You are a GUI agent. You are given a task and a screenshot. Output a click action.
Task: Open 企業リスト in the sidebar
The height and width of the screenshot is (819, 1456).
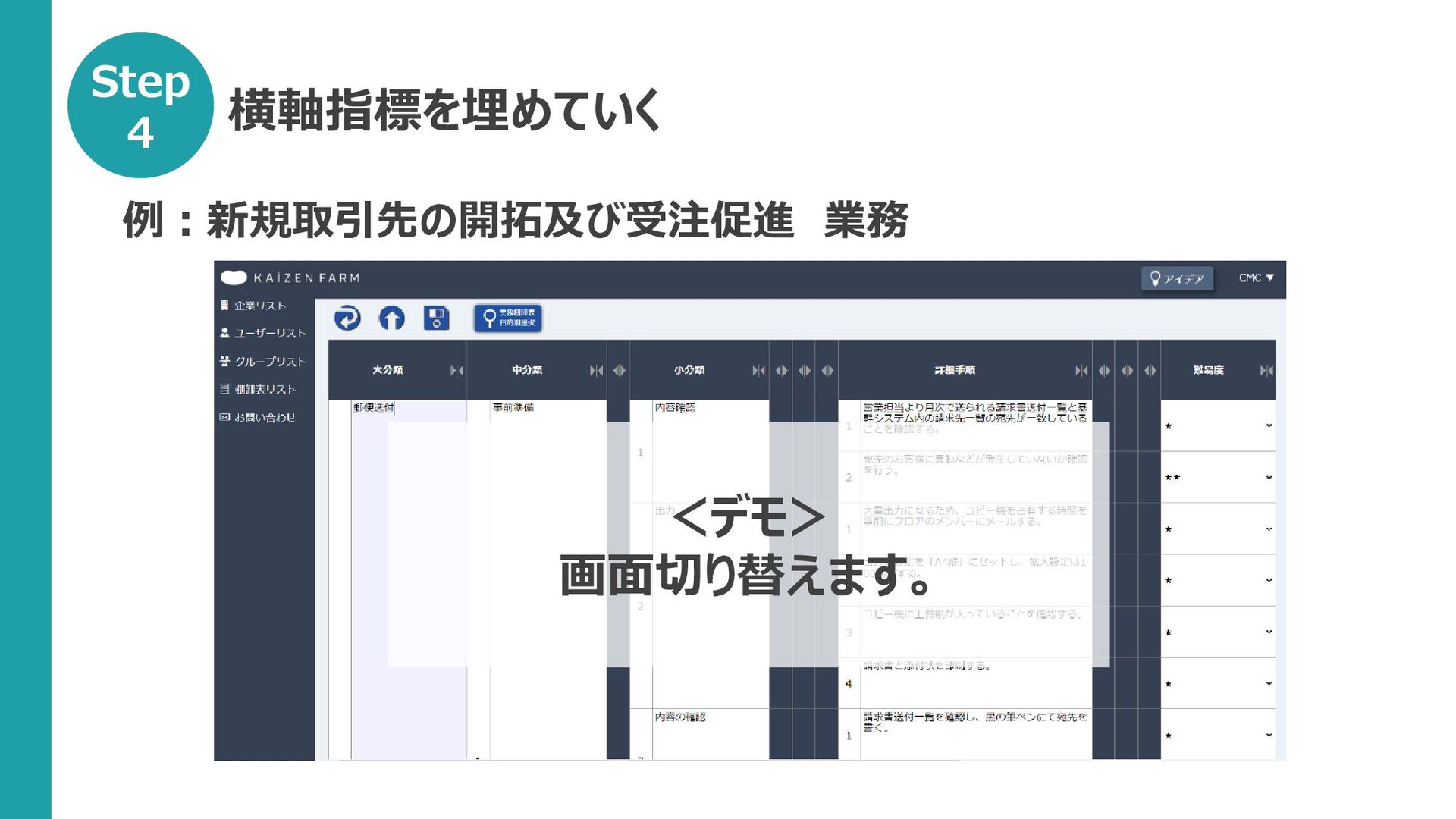259,305
